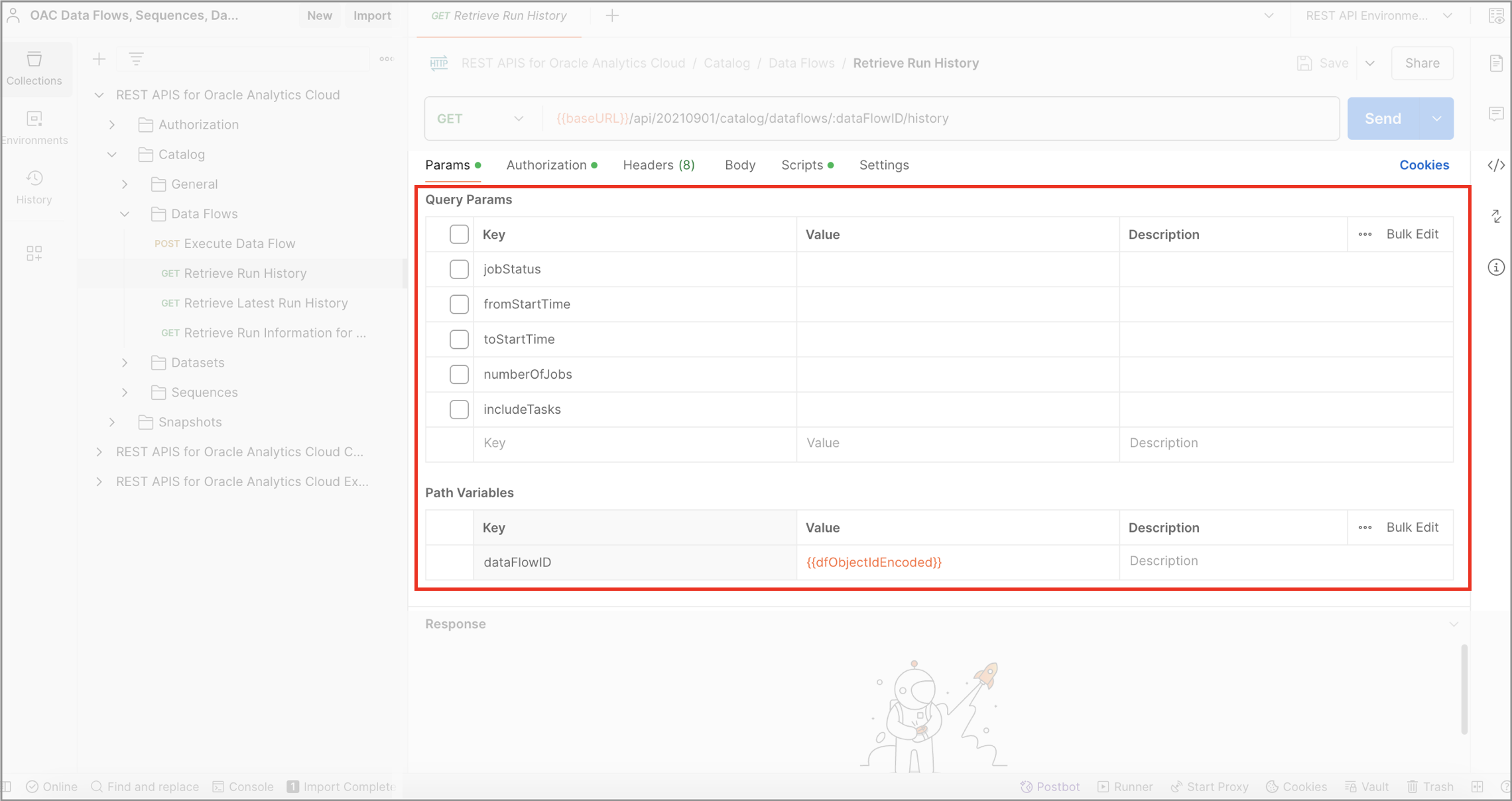This screenshot has width=1512, height=801.
Task: Toggle the includeTasks parameter checkbox
Action: pos(459,409)
